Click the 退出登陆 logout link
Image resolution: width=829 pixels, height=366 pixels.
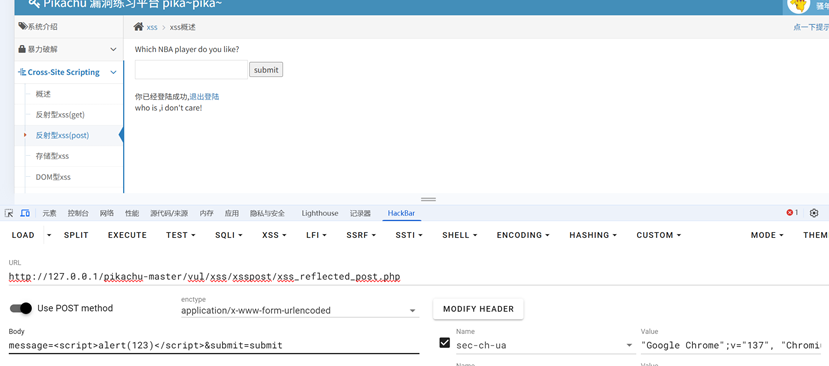[204, 97]
